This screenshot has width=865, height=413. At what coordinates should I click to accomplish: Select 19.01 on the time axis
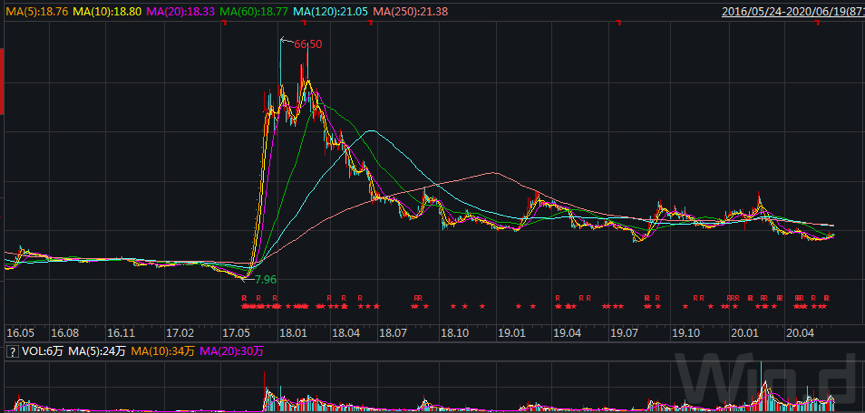[513, 331]
